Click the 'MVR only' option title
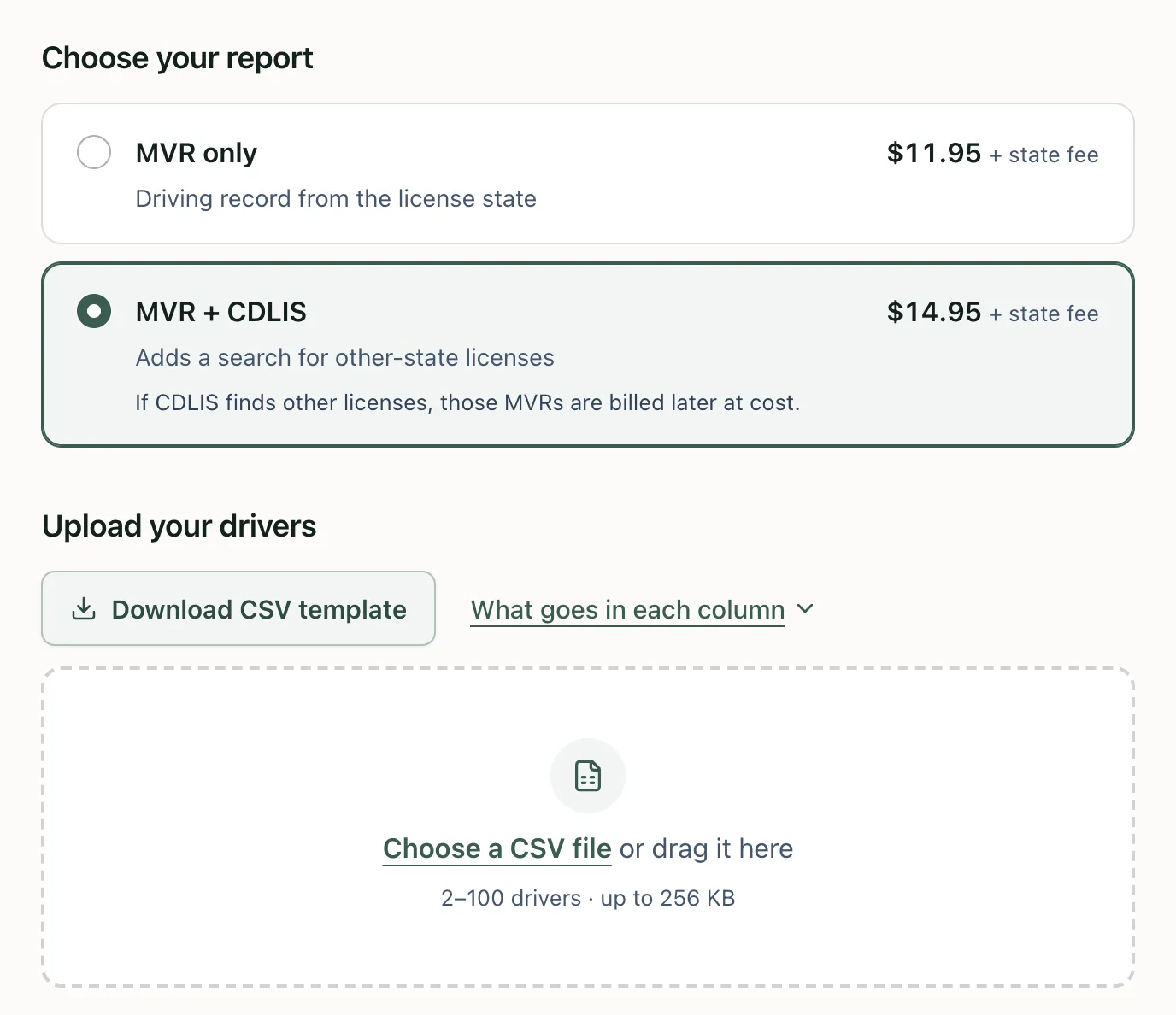1176x1015 pixels. 197,153
